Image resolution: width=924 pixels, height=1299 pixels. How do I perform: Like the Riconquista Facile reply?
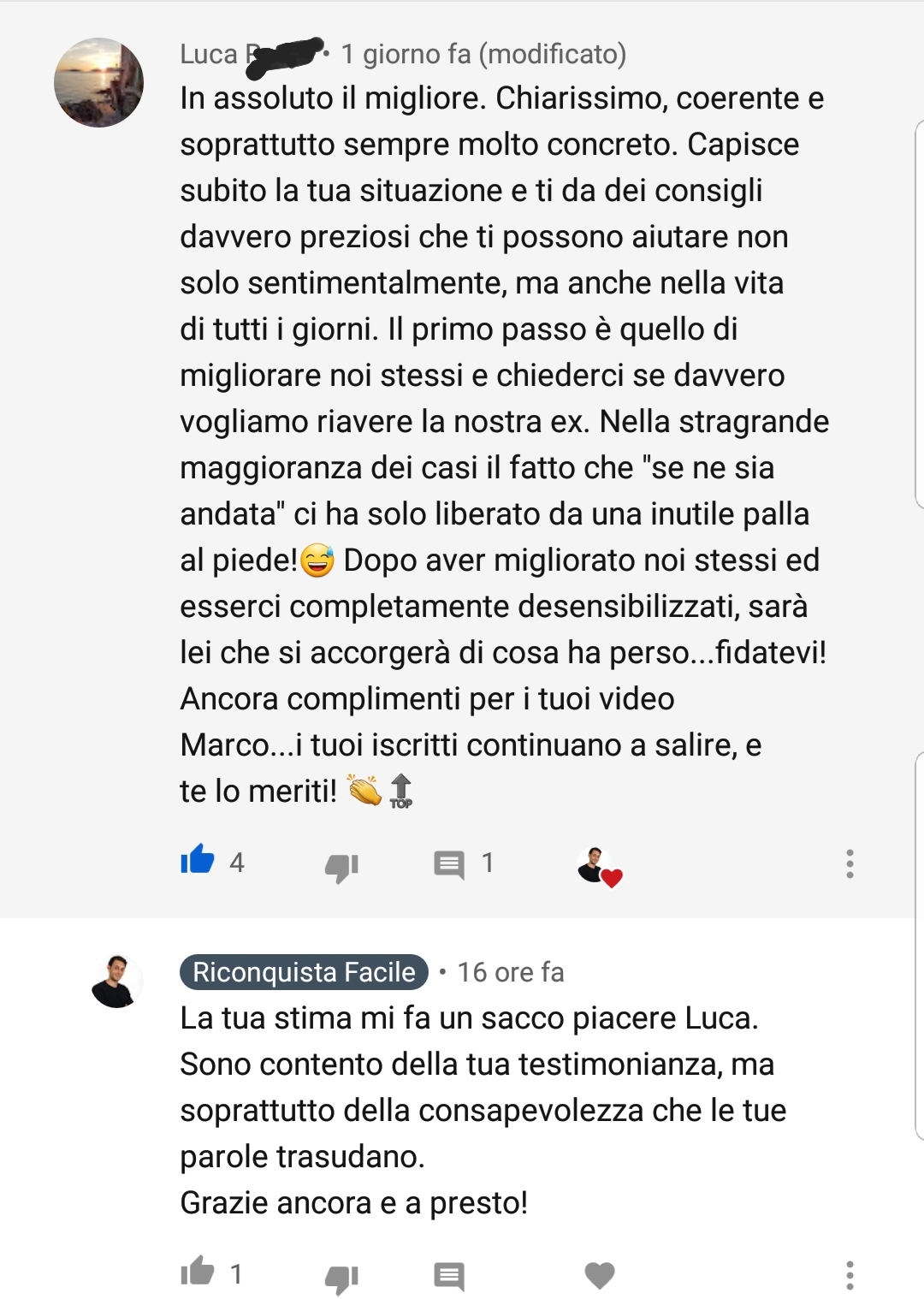(197, 1271)
